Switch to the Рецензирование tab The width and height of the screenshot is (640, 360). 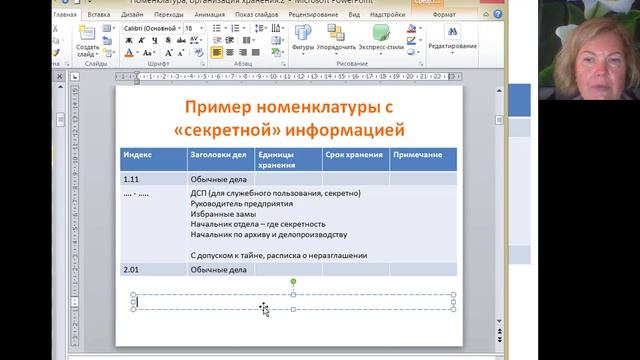[x=313, y=14]
